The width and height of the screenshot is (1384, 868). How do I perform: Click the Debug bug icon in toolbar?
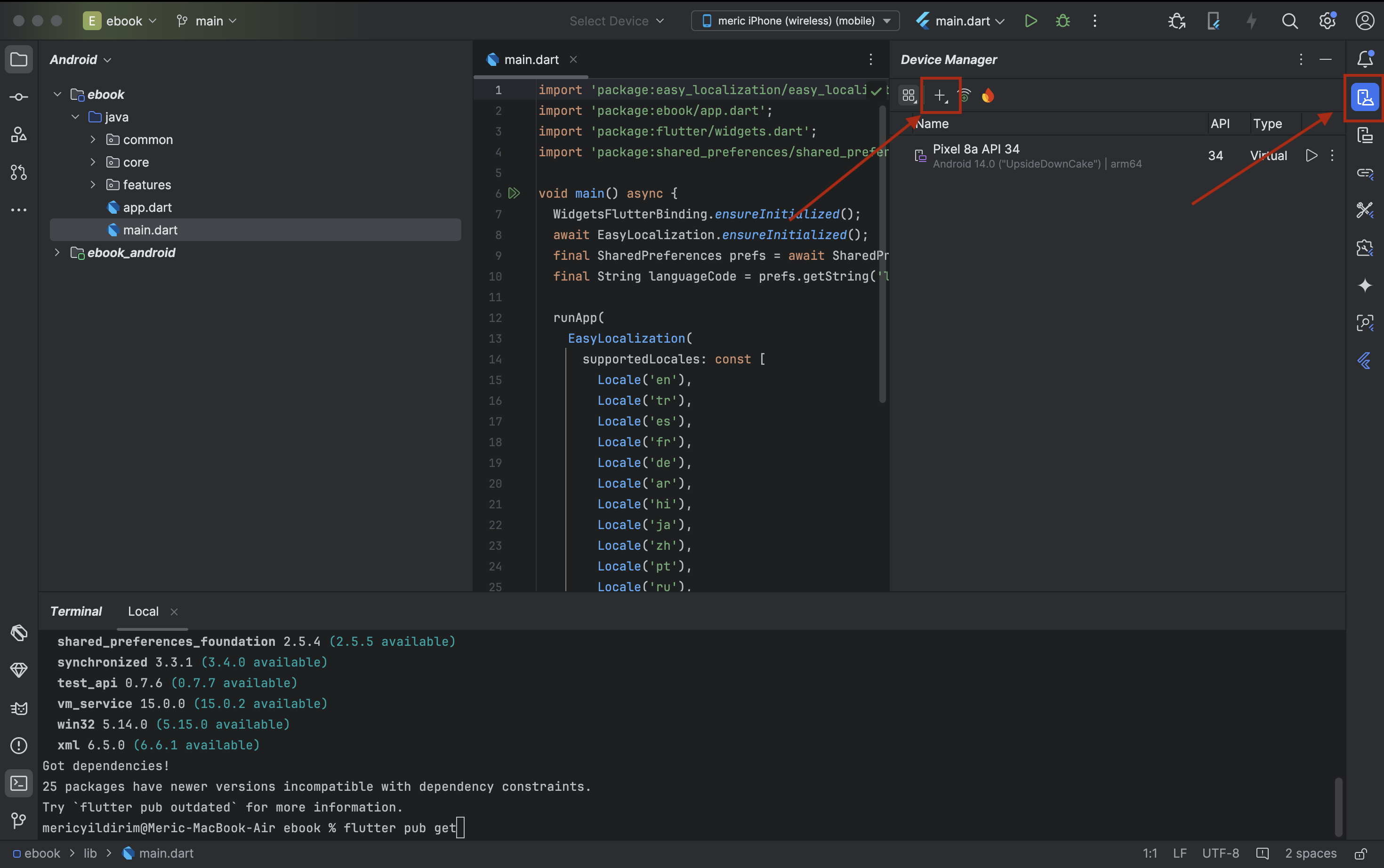[x=1062, y=21]
